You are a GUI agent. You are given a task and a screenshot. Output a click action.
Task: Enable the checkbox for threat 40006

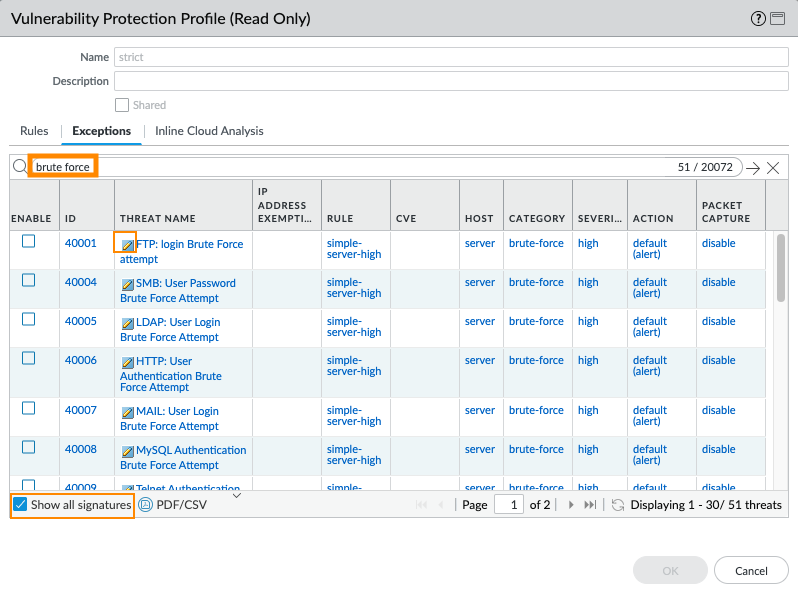pos(29,358)
